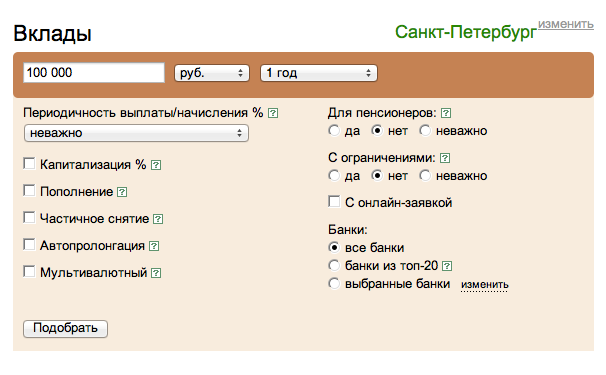Open help icon next to Автопролонгация
The width and height of the screenshot is (606, 375).
pyautogui.click(x=154, y=246)
